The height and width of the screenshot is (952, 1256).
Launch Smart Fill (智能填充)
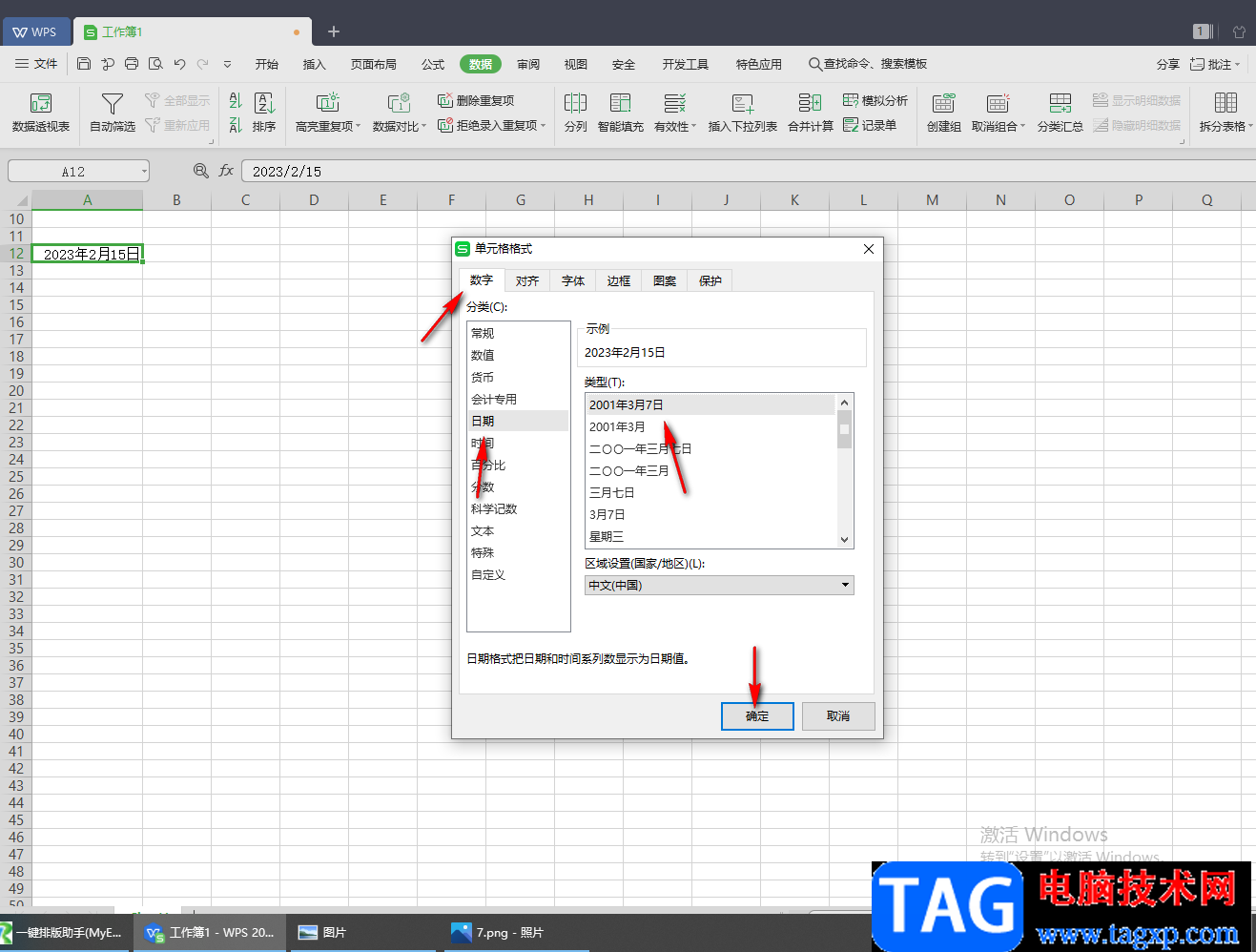(x=621, y=113)
